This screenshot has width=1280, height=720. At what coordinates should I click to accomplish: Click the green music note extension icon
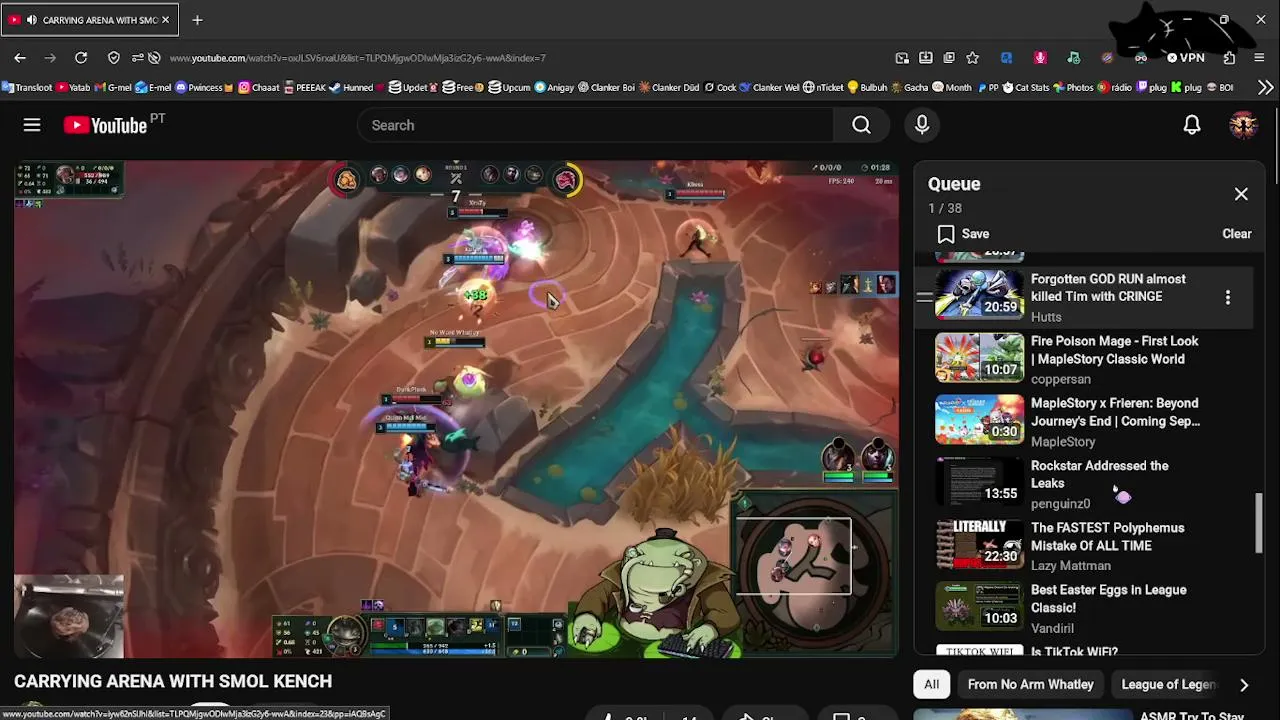click(x=1073, y=58)
